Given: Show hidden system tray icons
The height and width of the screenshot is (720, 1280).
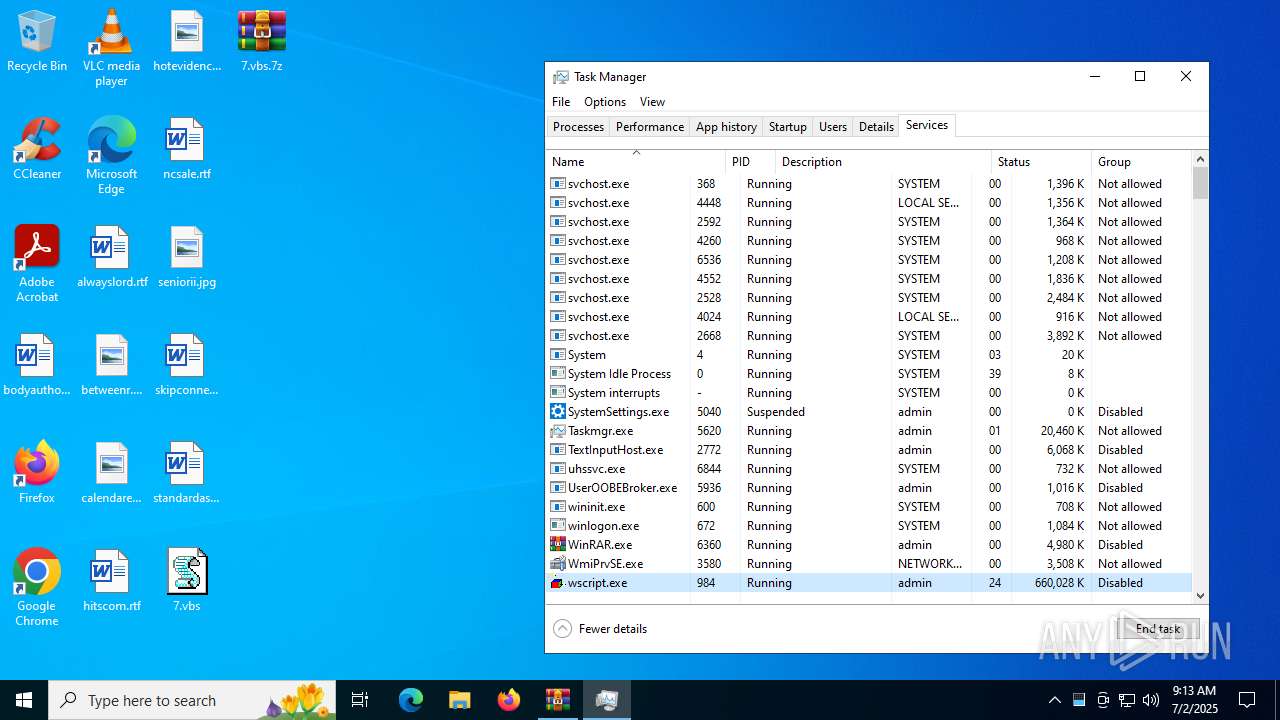Looking at the screenshot, I should point(1055,700).
